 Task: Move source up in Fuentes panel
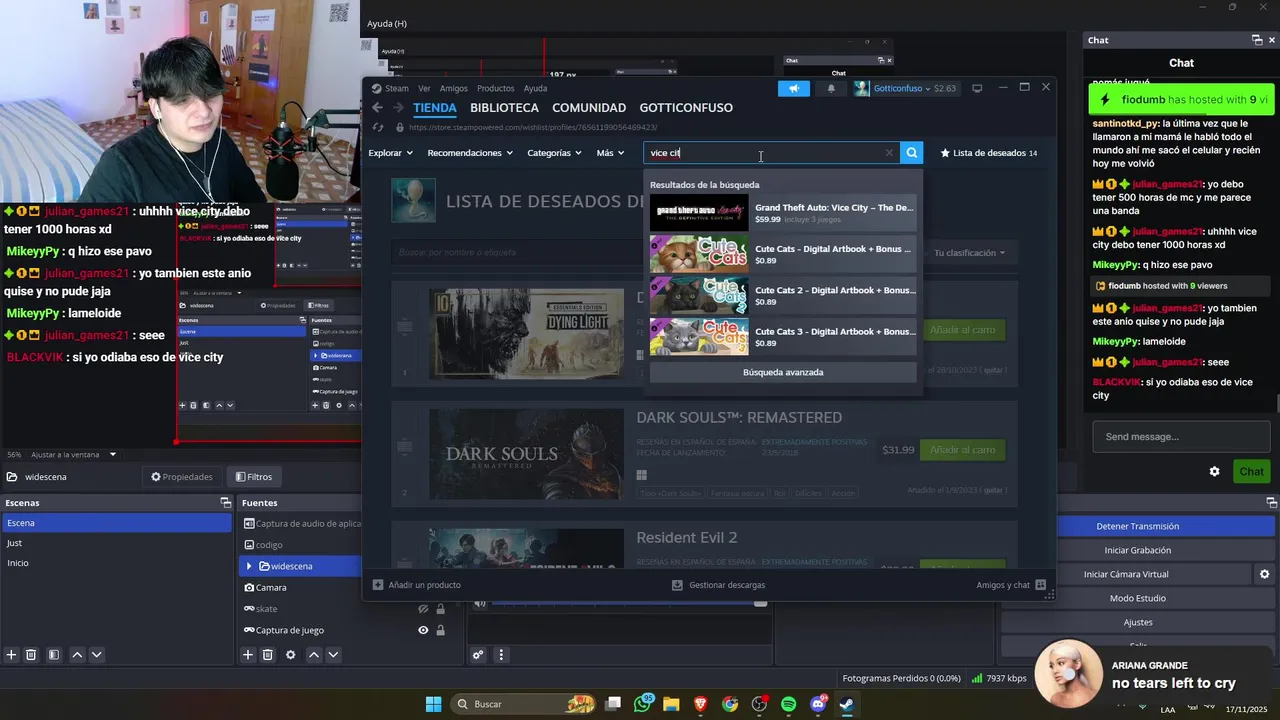314,655
